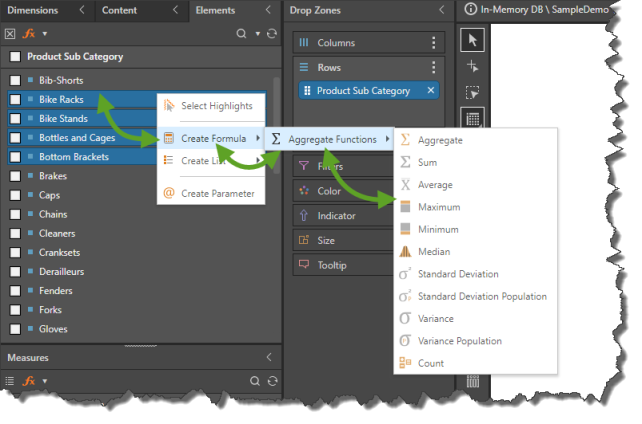Open the dropdown arrow beside the fx icon

pos(45,33)
